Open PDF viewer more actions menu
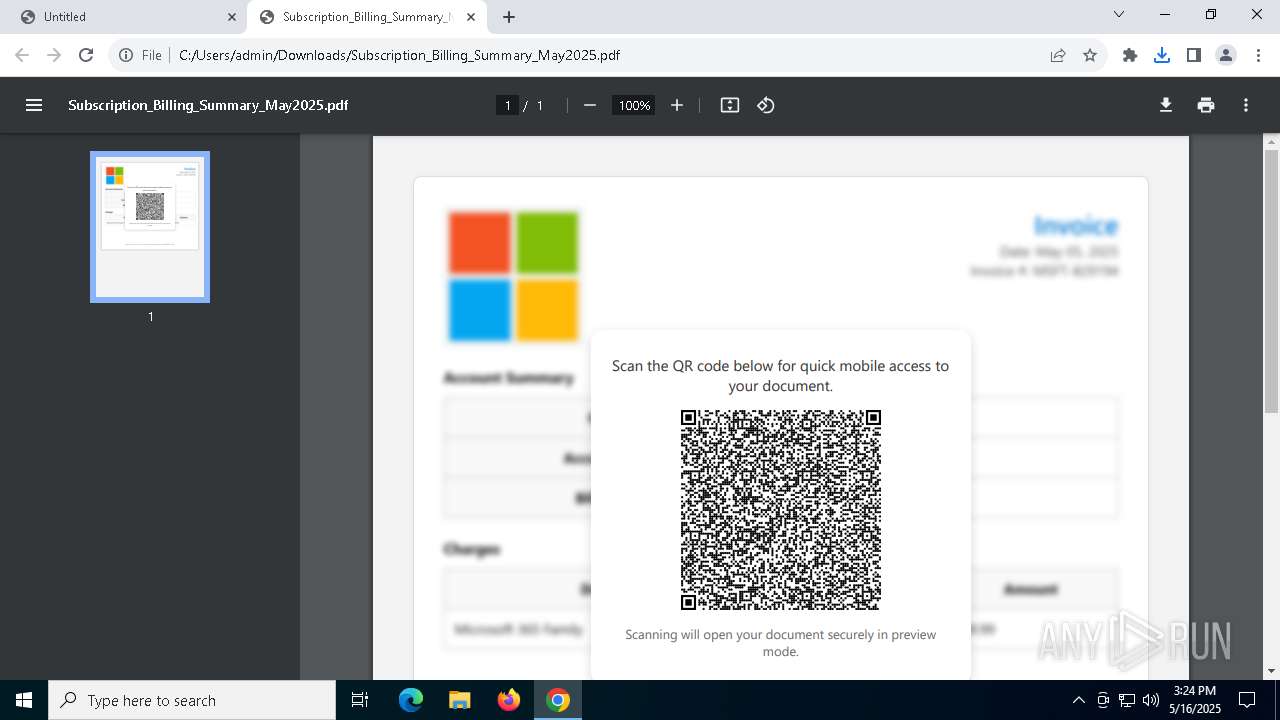 1246,105
